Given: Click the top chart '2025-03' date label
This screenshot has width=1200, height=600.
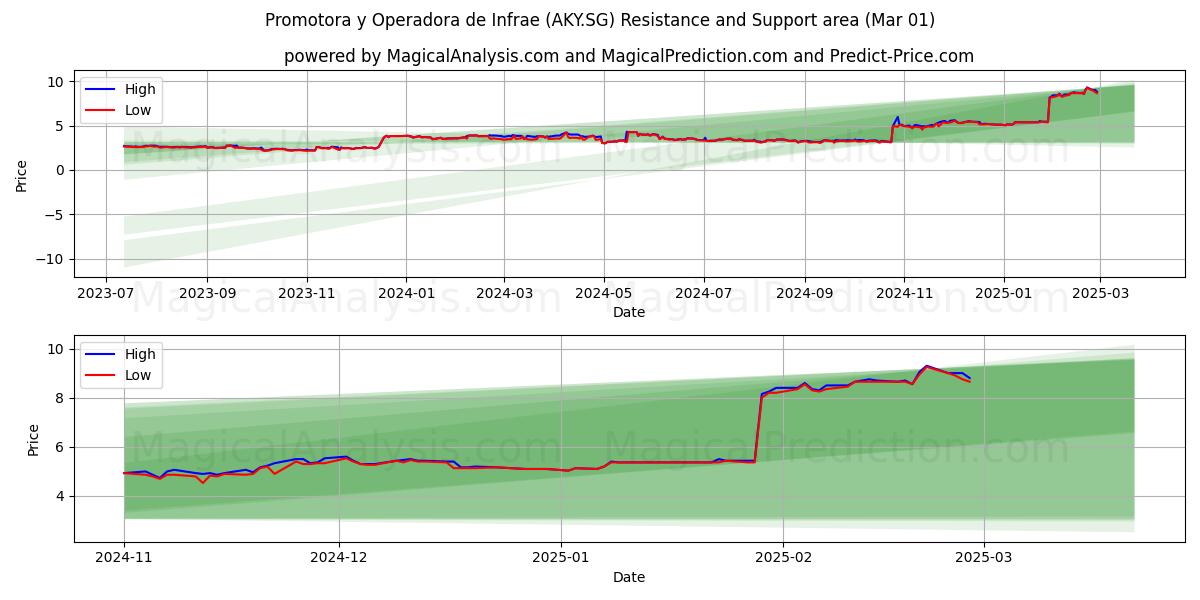Looking at the screenshot, I should (1100, 293).
